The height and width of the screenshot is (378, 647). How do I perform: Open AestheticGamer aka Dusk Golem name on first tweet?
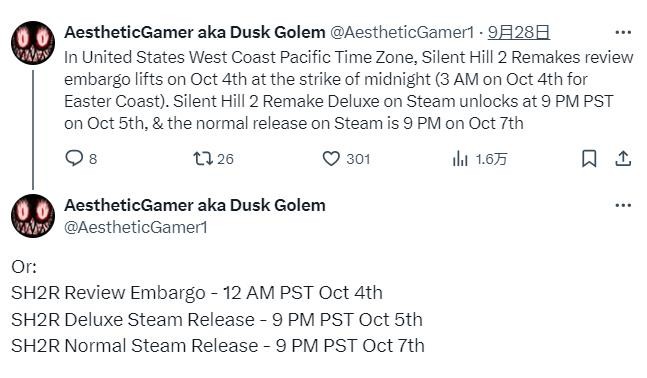(x=195, y=32)
